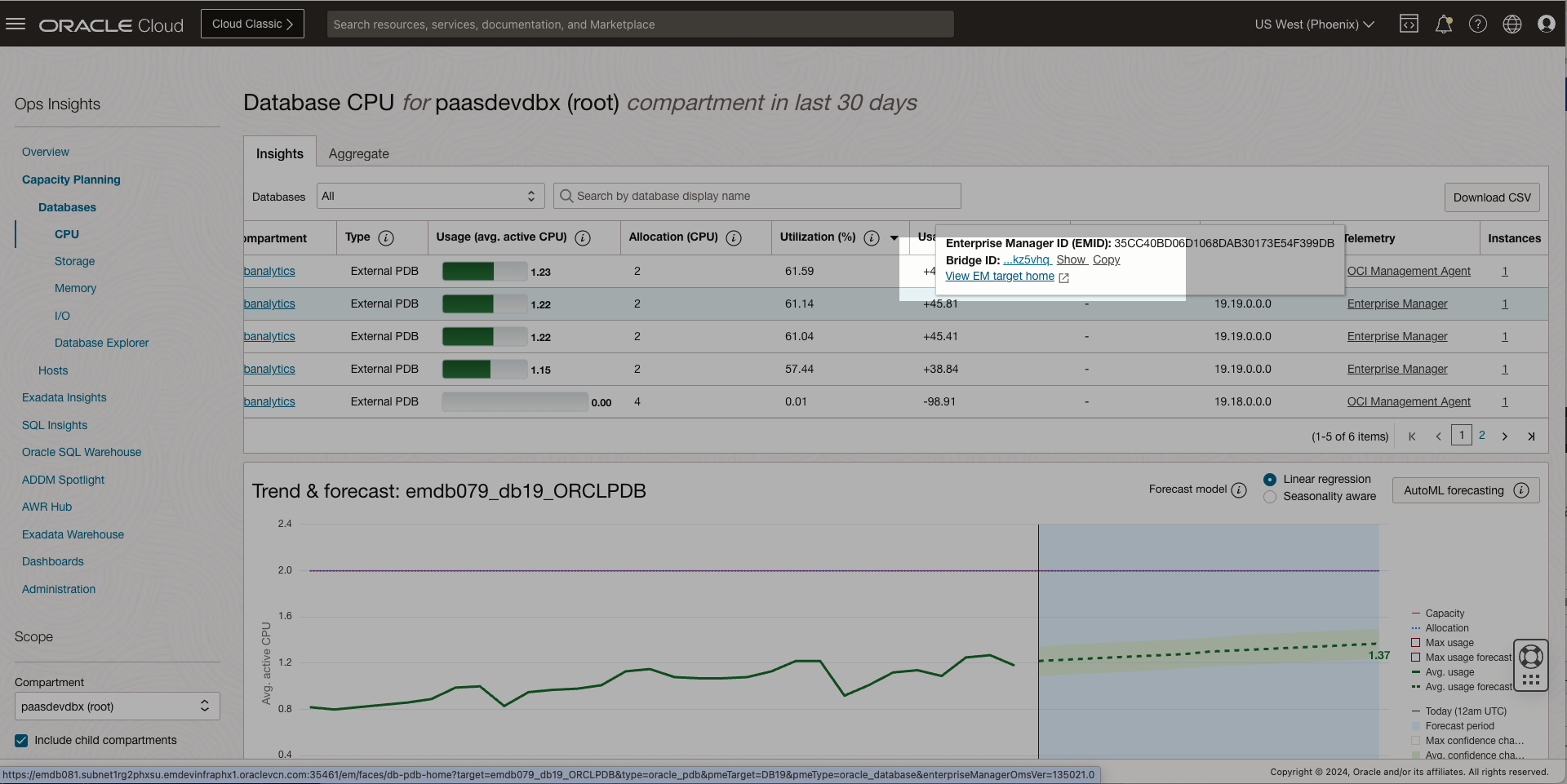This screenshot has width=1567, height=784.
Task: Open the language globe icon
Action: (1512, 24)
